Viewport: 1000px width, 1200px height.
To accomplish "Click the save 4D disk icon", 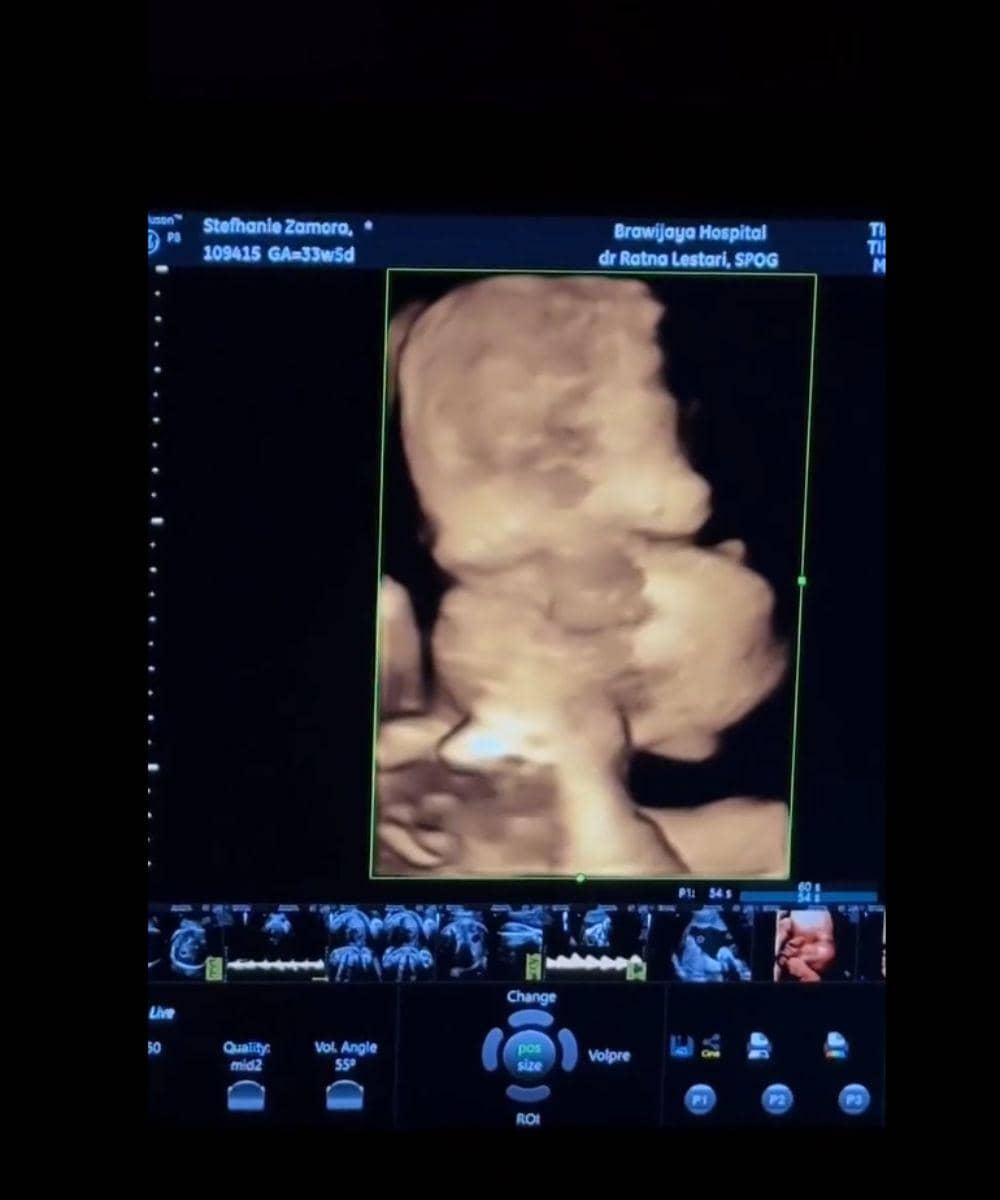I will pos(681,1046).
